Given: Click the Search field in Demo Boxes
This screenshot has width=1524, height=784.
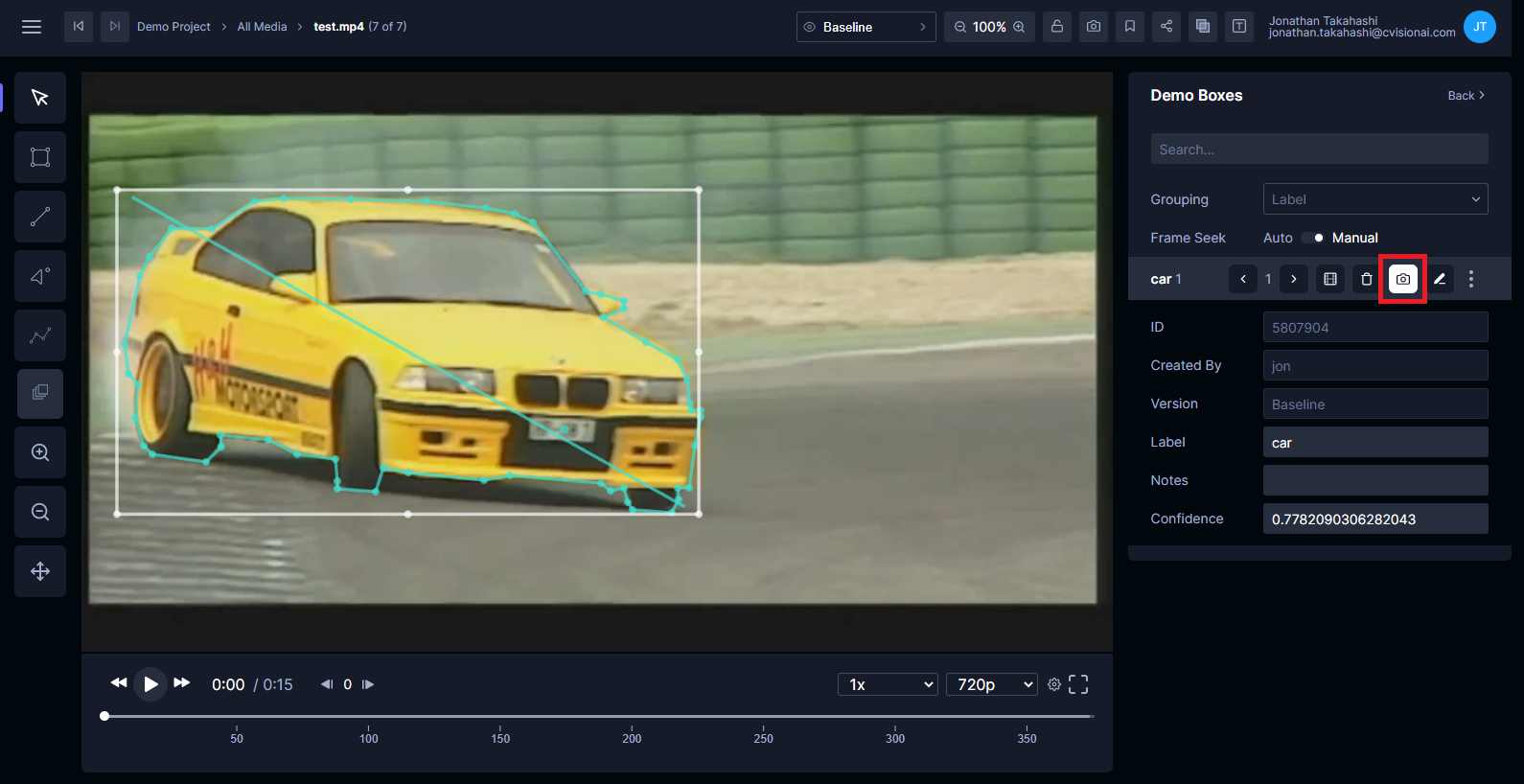Looking at the screenshot, I should click(x=1319, y=150).
